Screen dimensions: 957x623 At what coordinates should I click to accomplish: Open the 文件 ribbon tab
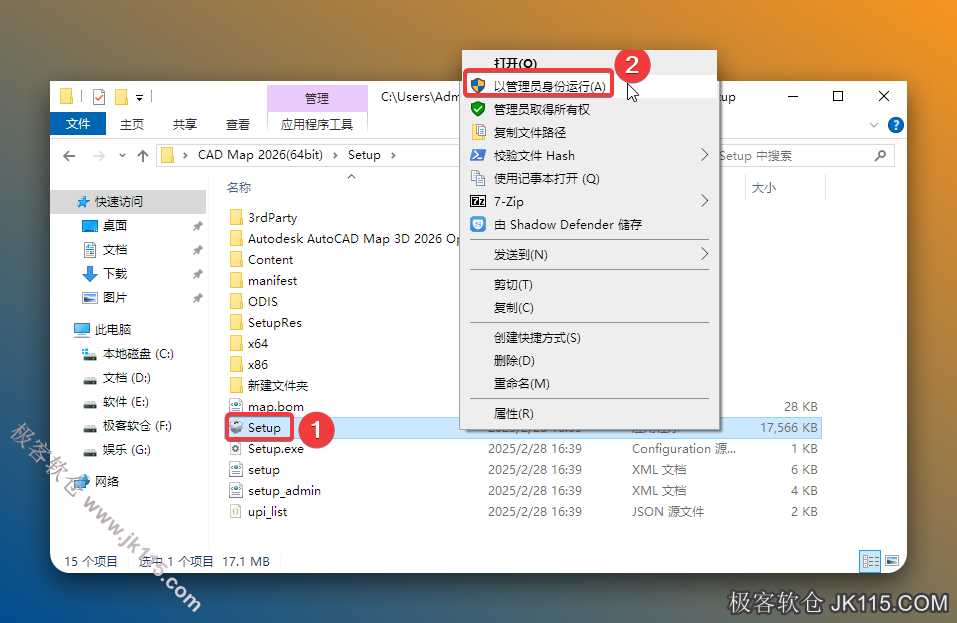coord(78,124)
